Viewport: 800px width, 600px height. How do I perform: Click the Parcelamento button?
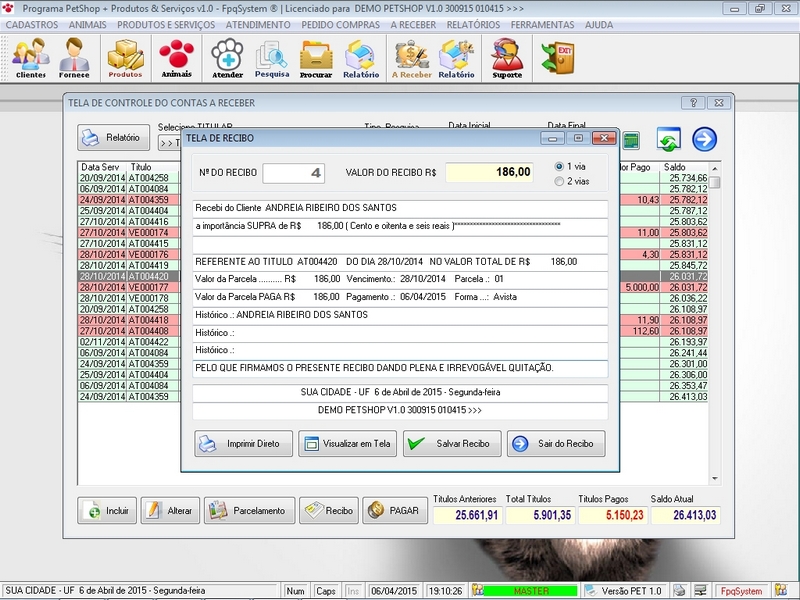(x=249, y=510)
